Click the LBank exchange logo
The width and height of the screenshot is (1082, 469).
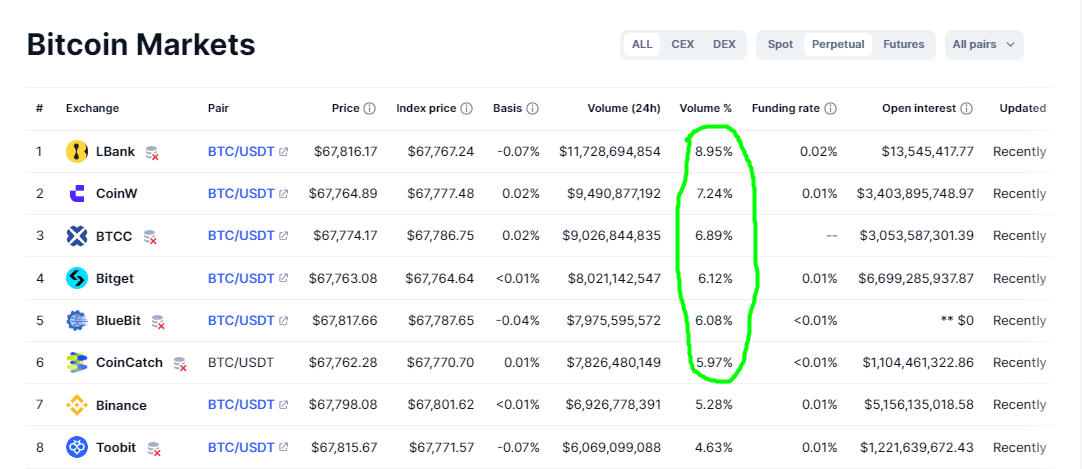[77, 152]
